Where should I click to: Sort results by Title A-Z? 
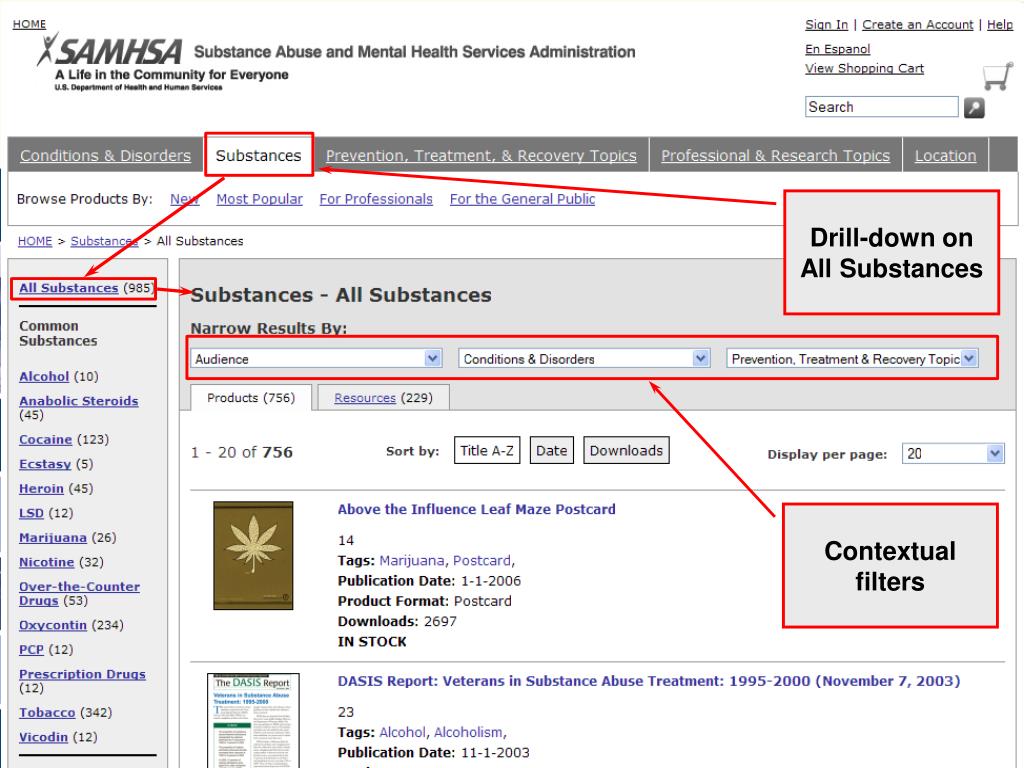(487, 451)
